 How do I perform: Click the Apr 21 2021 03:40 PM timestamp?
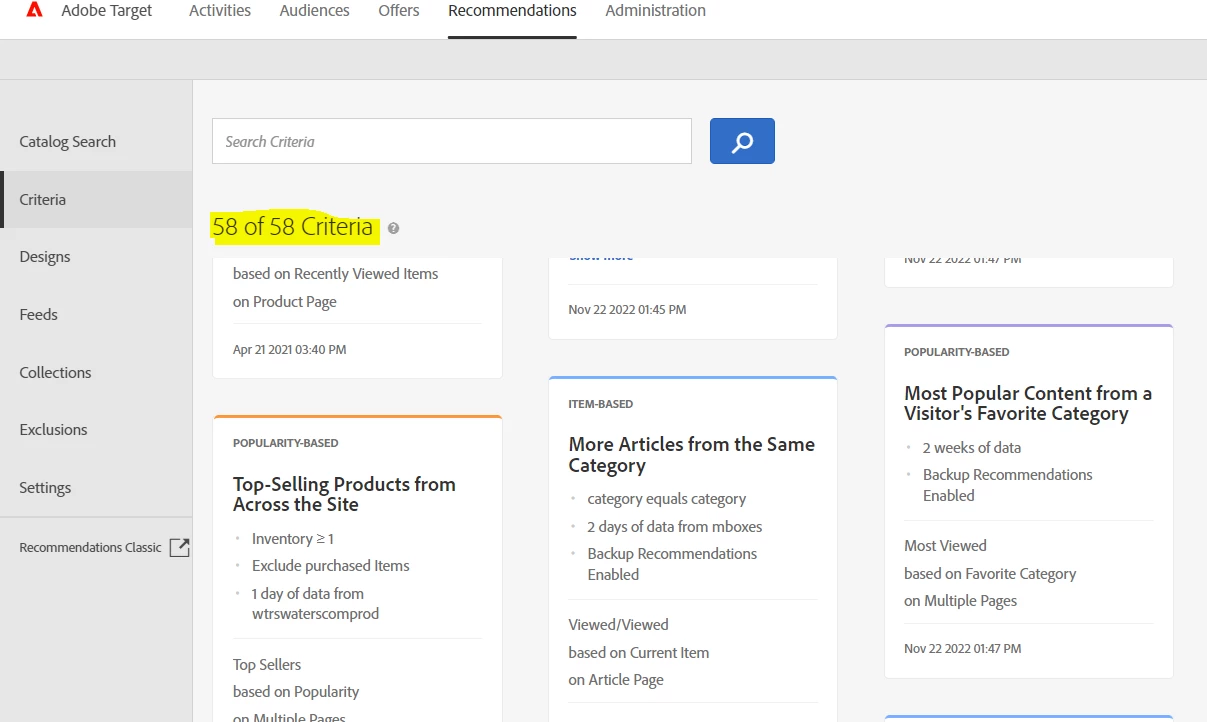tap(290, 350)
